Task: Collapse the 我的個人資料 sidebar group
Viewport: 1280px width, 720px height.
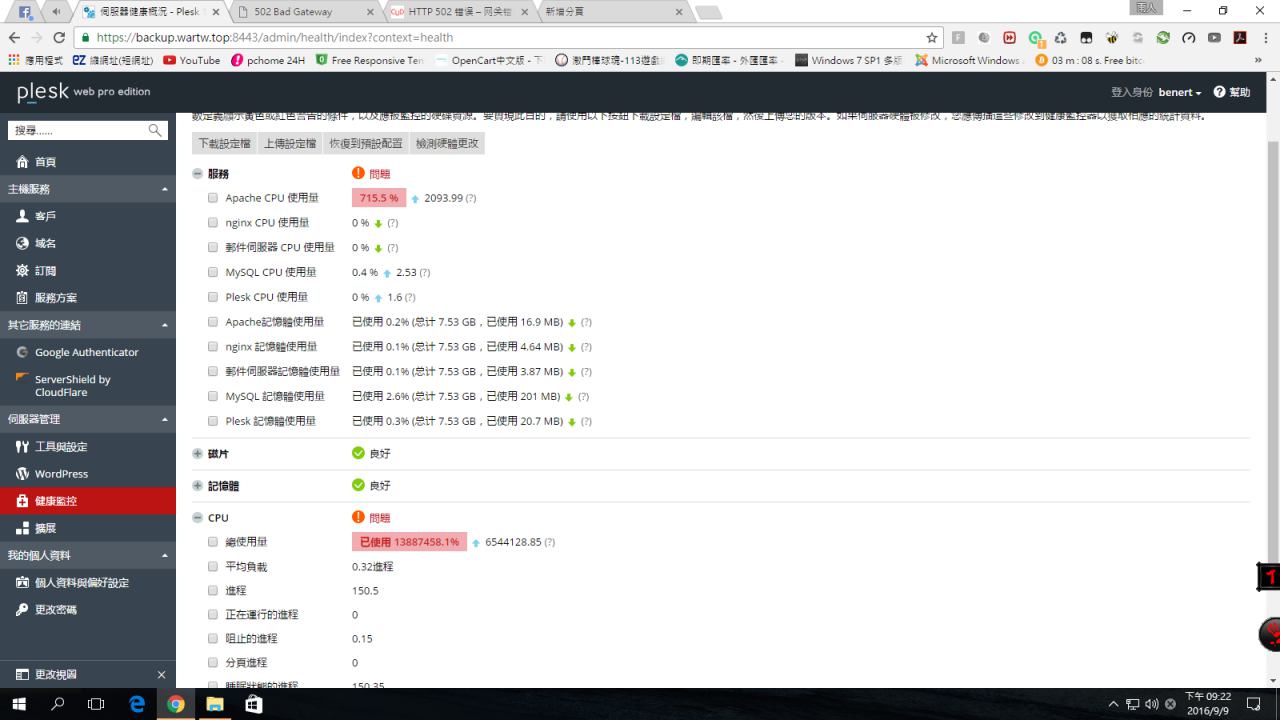Action: (88, 555)
